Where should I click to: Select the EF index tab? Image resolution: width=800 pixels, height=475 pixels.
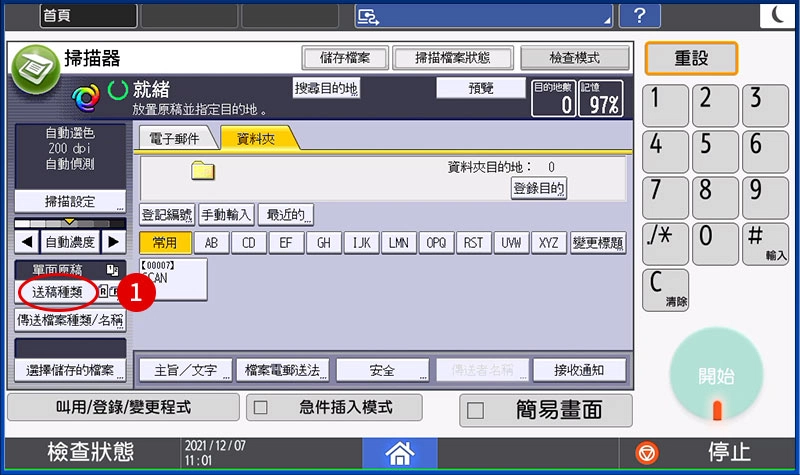click(286, 243)
